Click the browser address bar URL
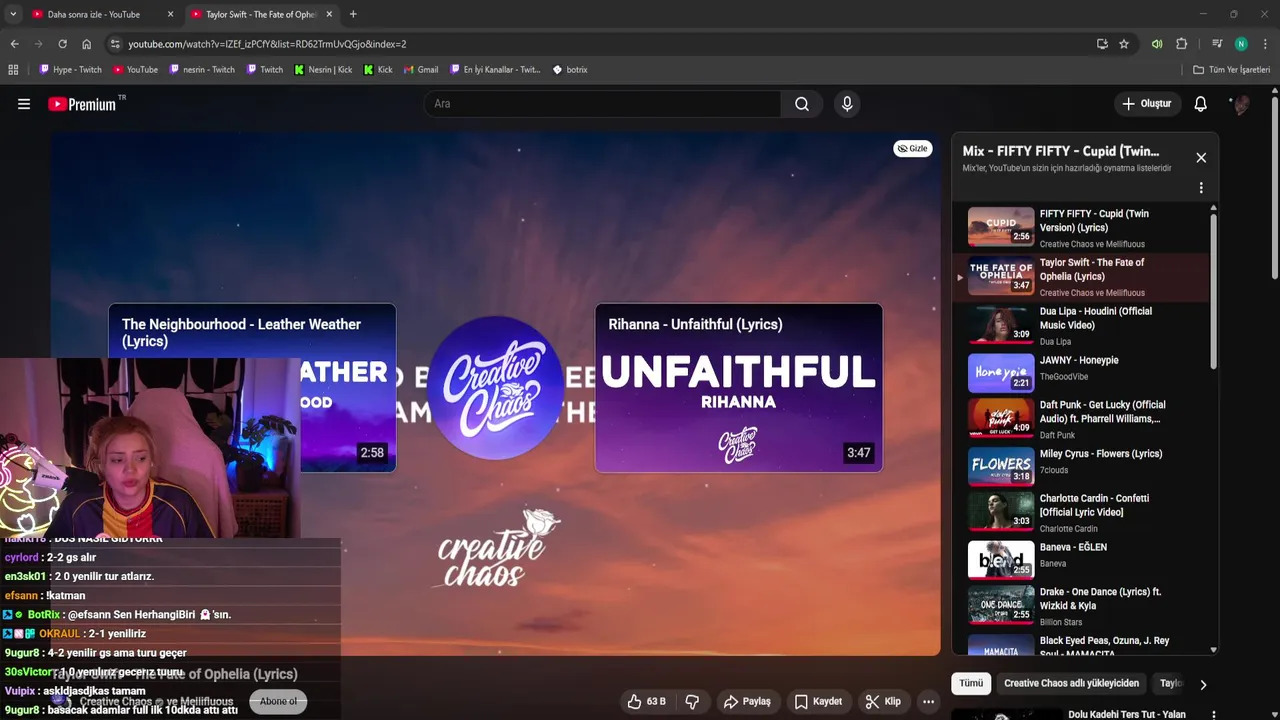The width and height of the screenshot is (1280, 720). coord(267,44)
